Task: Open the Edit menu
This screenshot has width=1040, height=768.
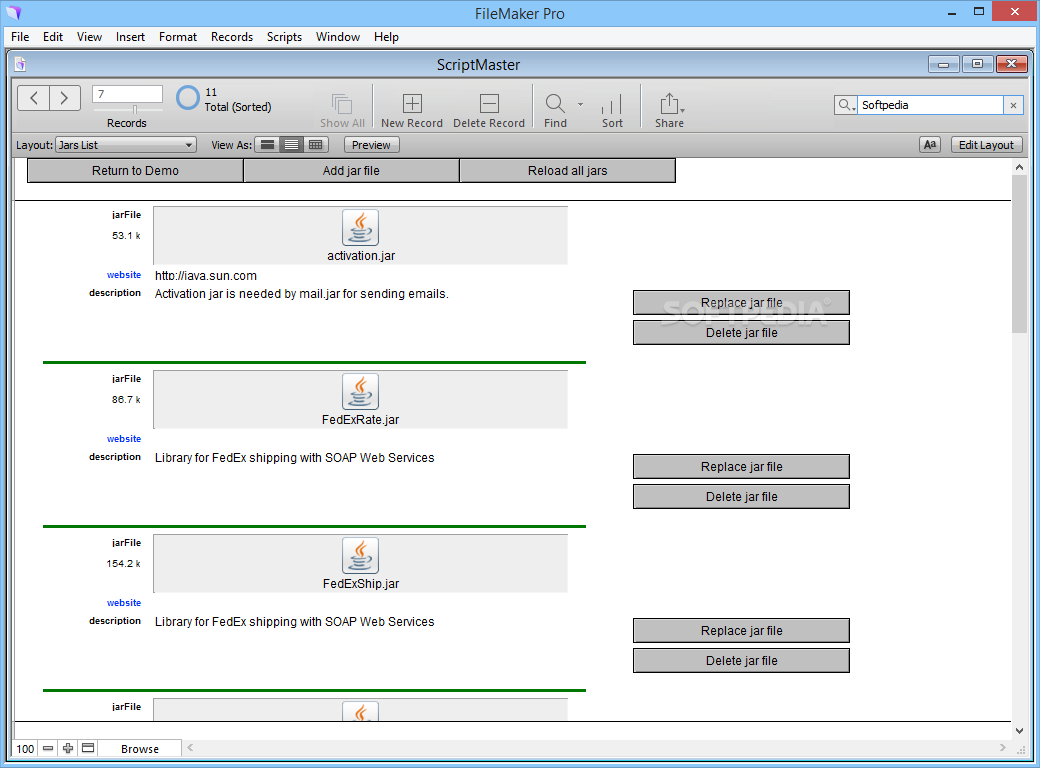Action: [53, 36]
